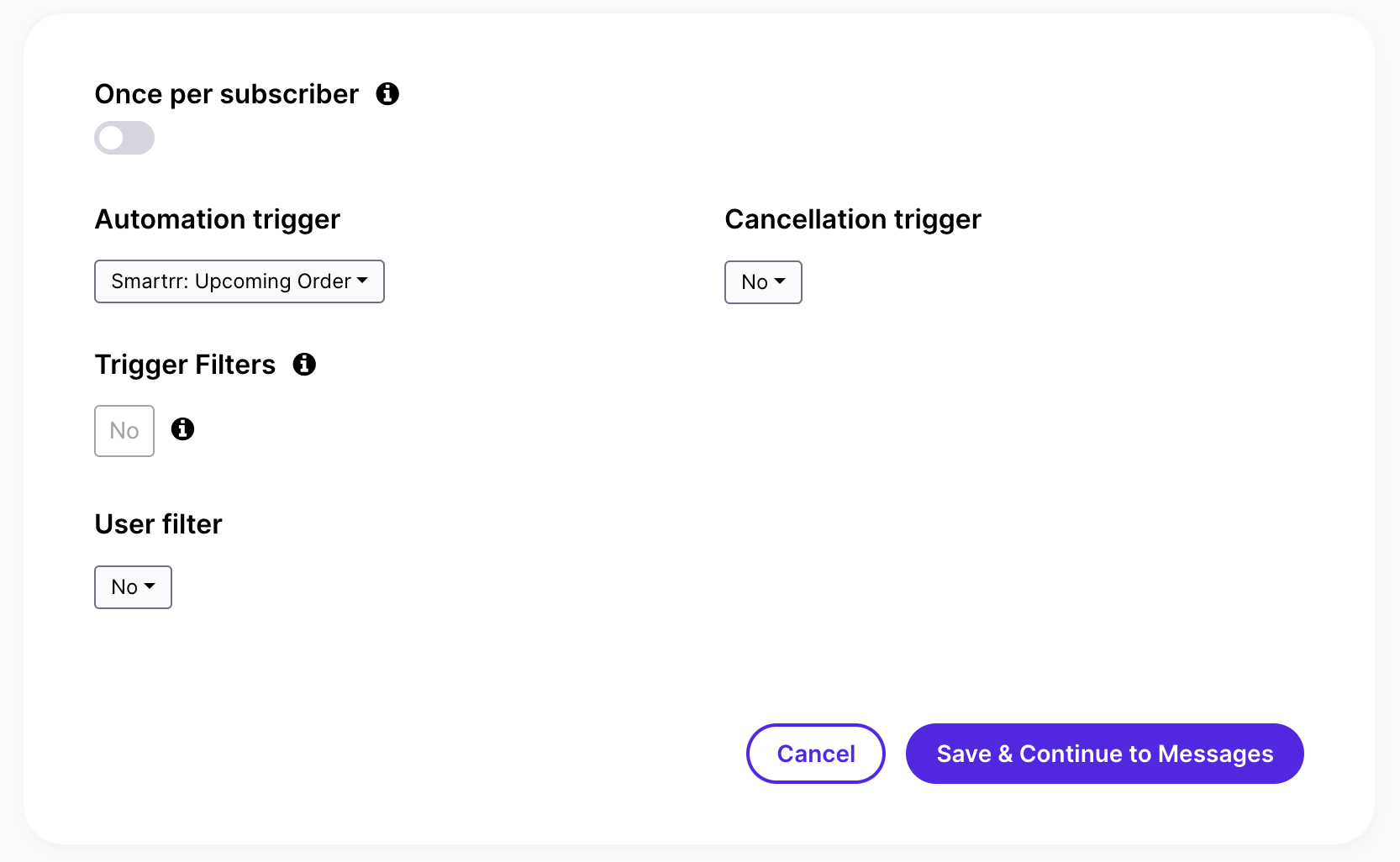Click the Automation trigger label
The image size is (1400, 862).
pos(218,219)
